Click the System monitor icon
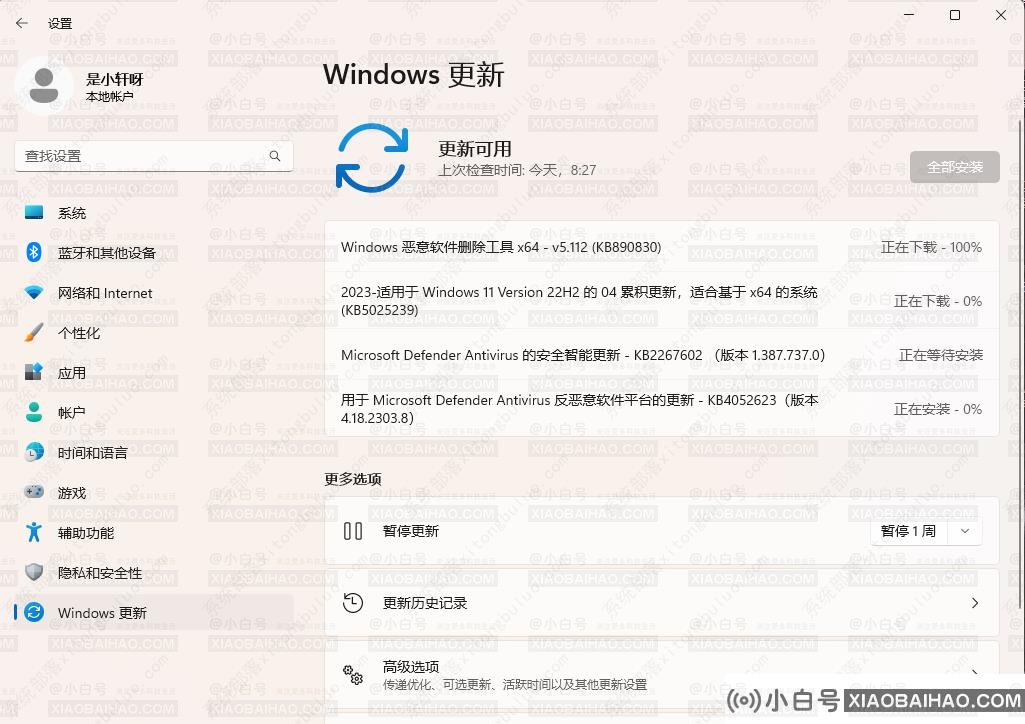The width and height of the screenshot is (1025, 724). pos(34,212)
